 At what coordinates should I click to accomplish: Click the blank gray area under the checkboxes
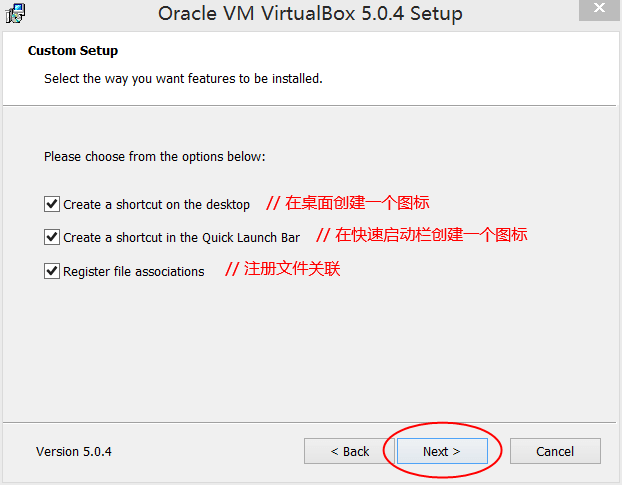pos(310,350)
